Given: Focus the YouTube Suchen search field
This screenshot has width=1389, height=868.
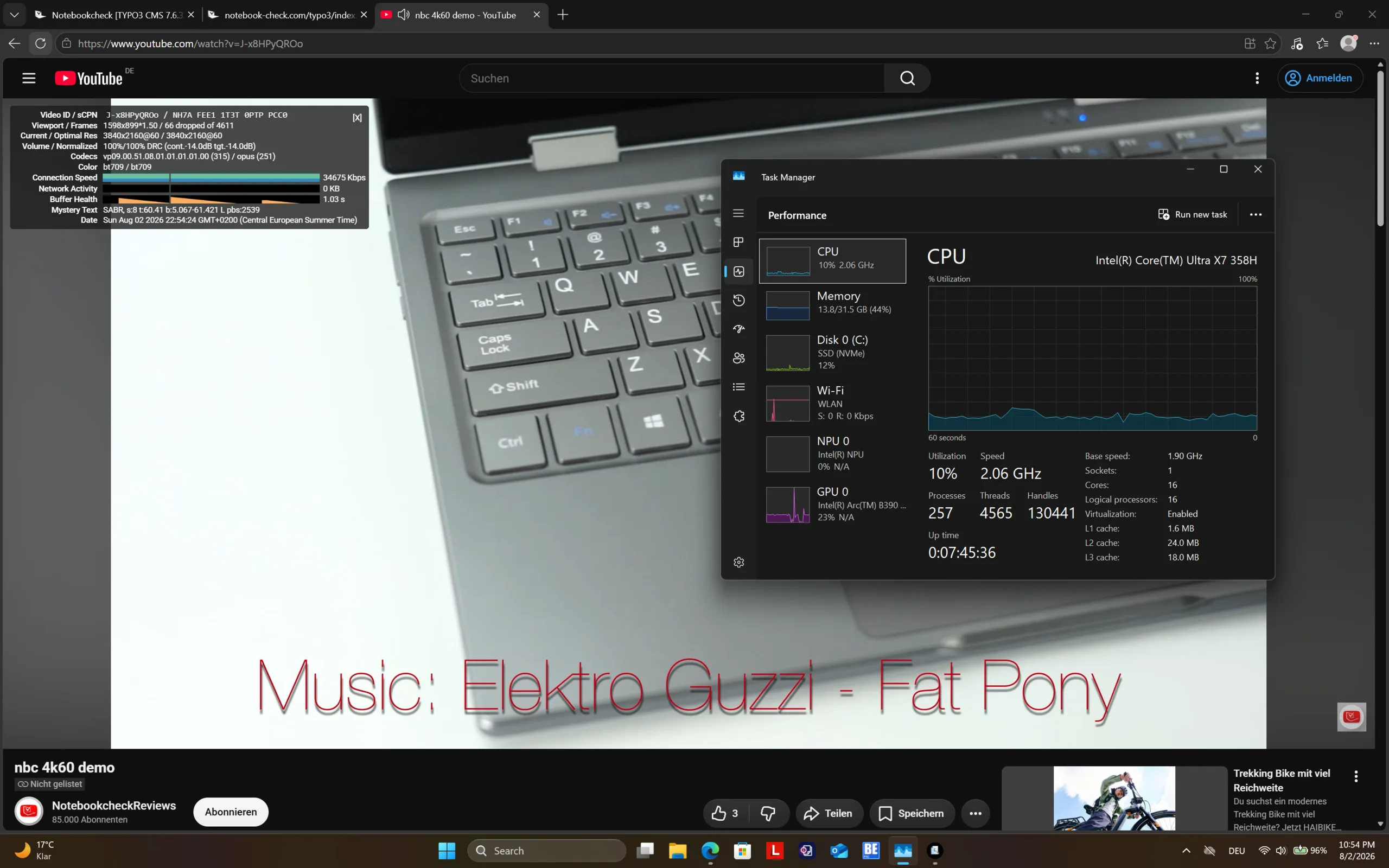Looking at the screenshot, I should (672, 78).
